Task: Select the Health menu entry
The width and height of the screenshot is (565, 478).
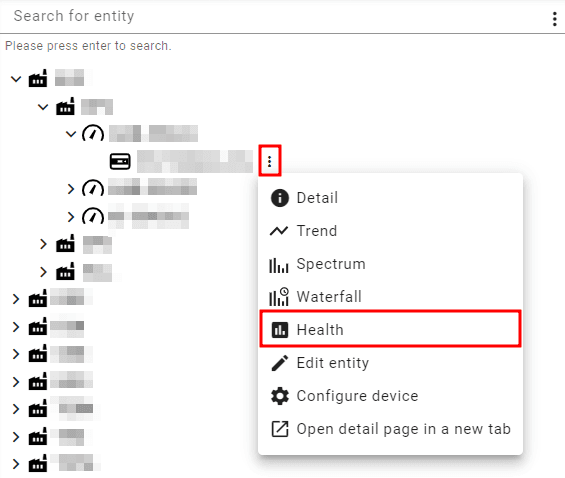Action: pyautogui.click(x=391, y=330)
